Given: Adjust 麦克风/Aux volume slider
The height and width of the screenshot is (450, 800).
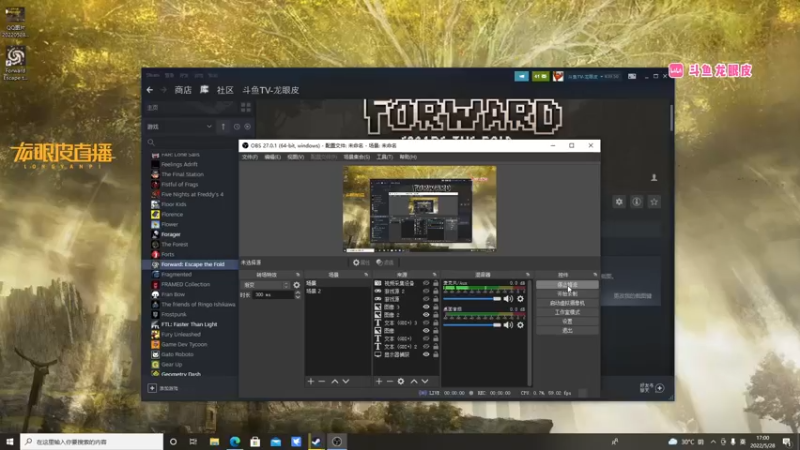Looking at the screenshot, I should [x=472, y=298].
